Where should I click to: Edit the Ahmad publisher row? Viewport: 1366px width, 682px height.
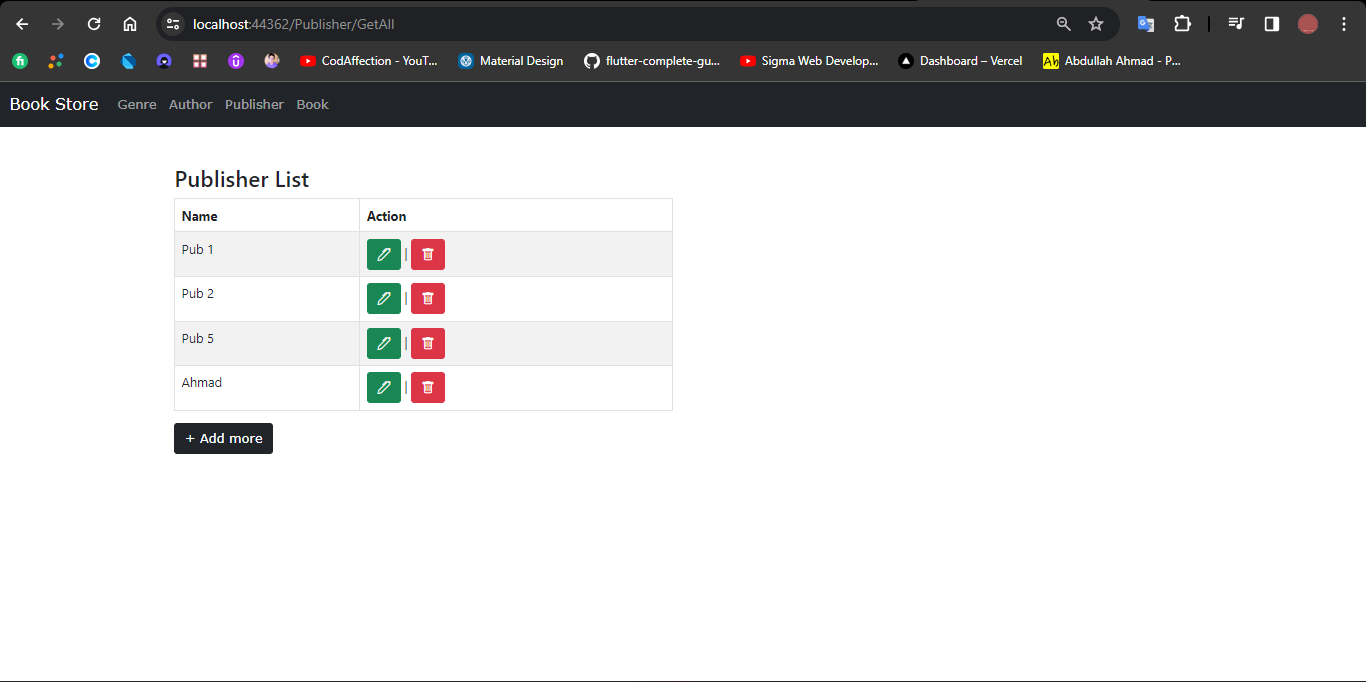coord(384,387)
